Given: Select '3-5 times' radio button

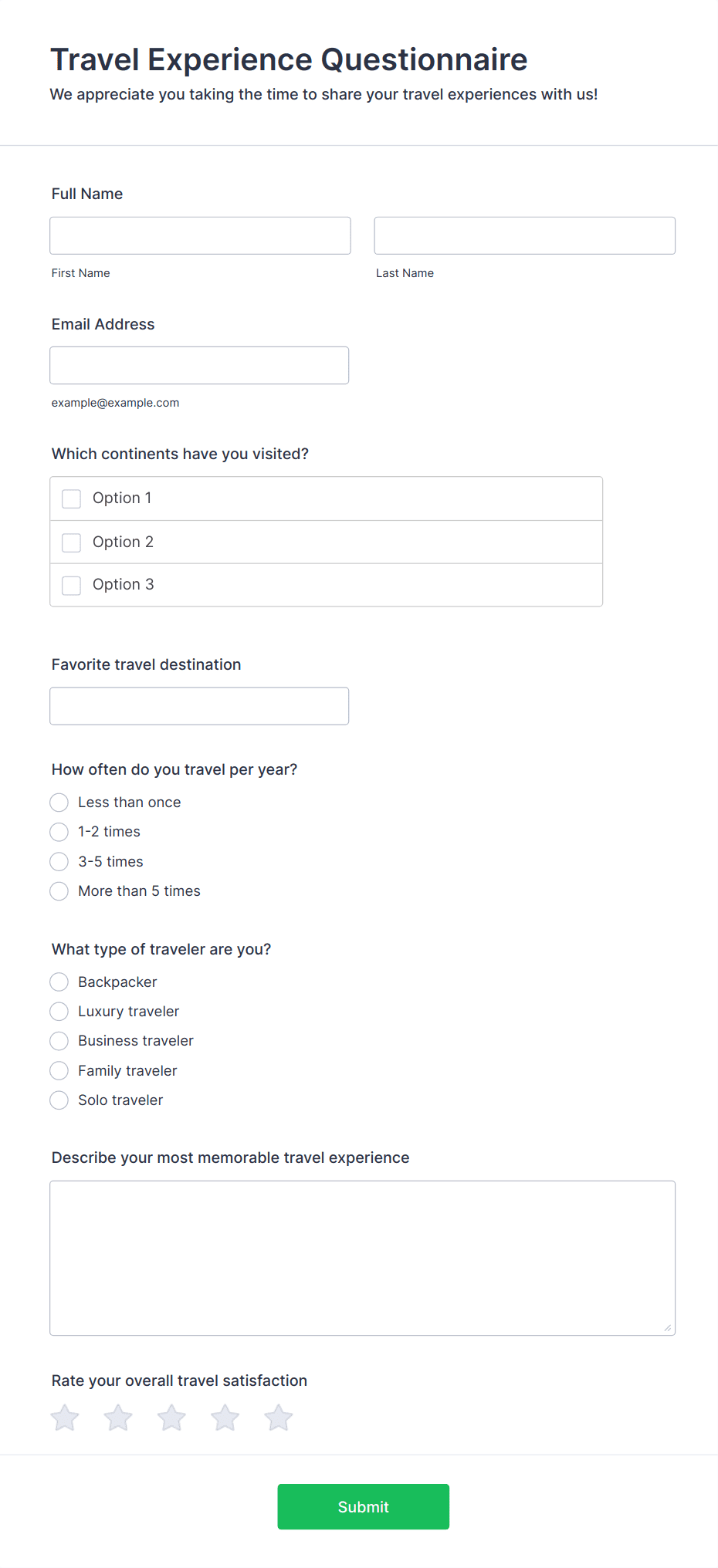Looking at the screenshot, I should point(59,861).
